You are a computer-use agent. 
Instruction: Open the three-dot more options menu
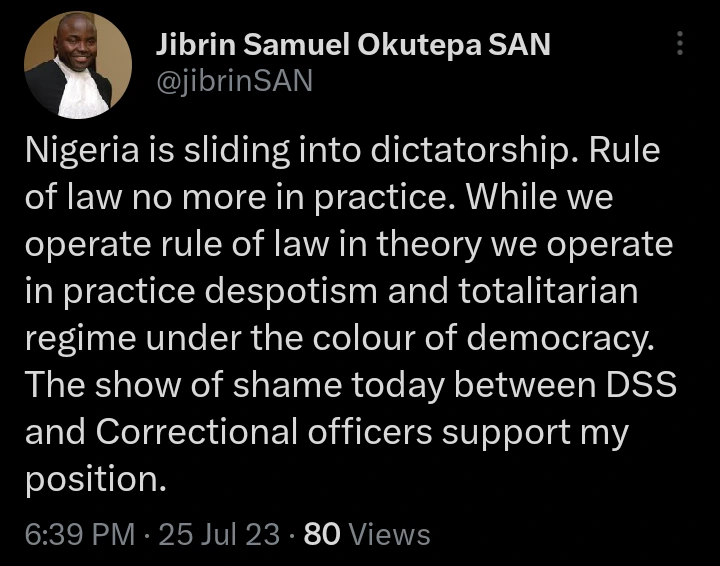[681, 43]
